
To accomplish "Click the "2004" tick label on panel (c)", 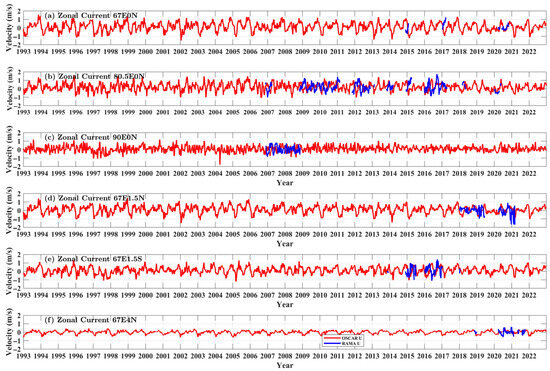I will 215,174.
